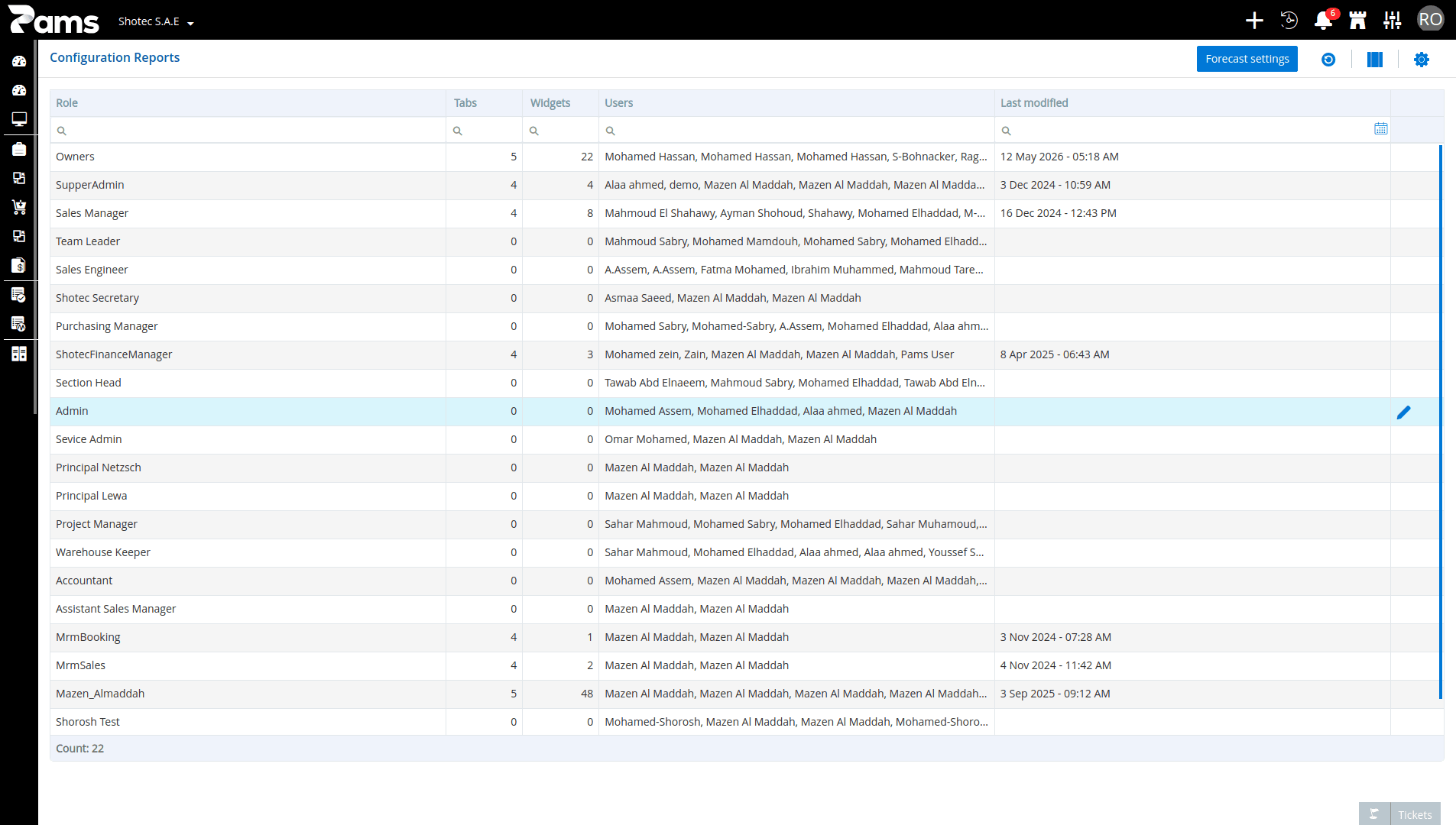
Task: Select the Admin role cell
Action: tap(248, 411)
